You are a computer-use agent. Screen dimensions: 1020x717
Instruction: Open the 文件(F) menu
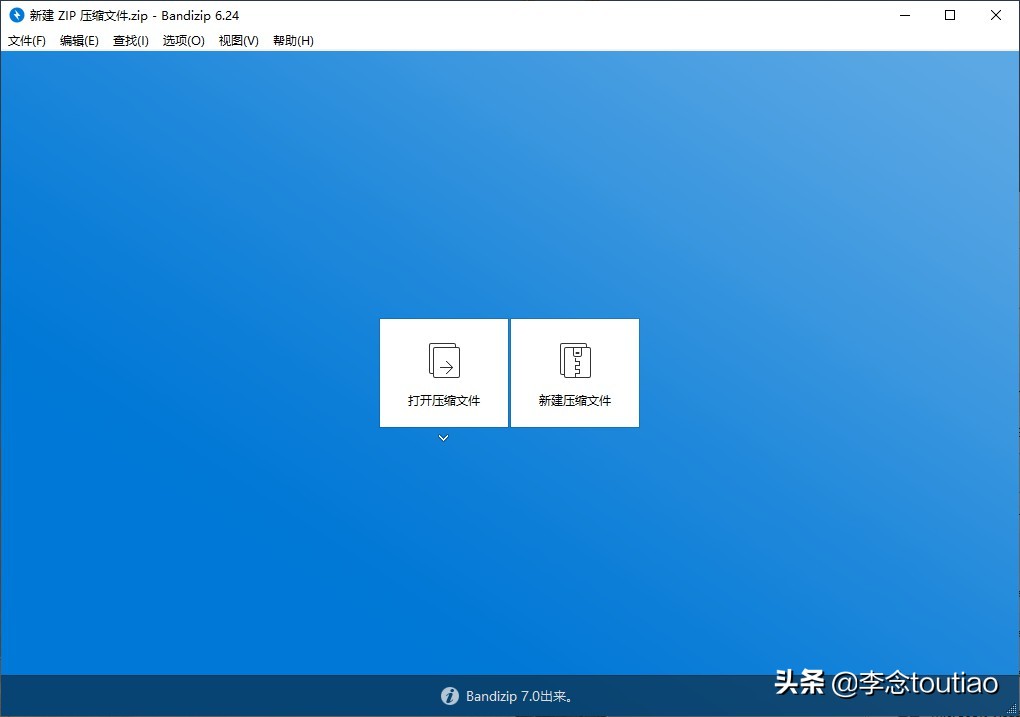(x=27, y=41)
